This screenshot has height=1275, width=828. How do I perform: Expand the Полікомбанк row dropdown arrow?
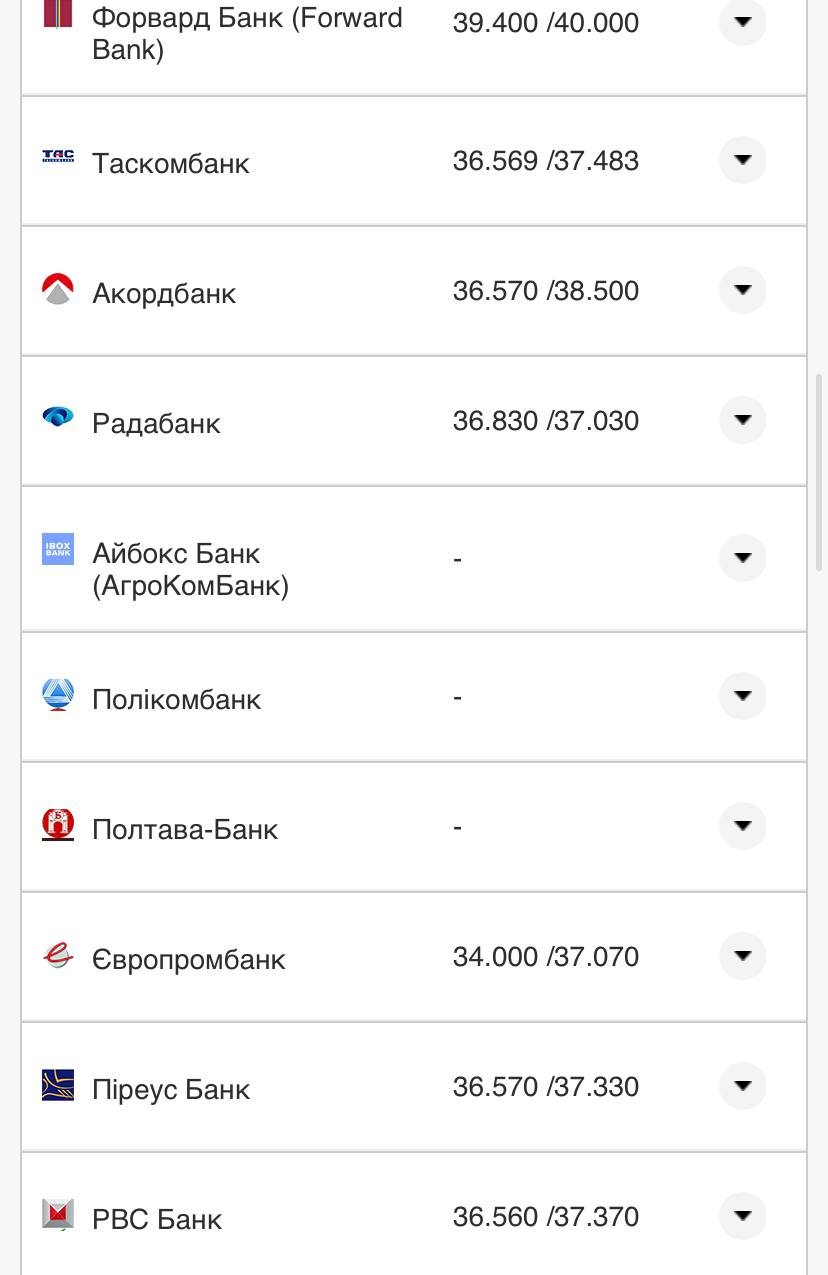pos(742,696)
